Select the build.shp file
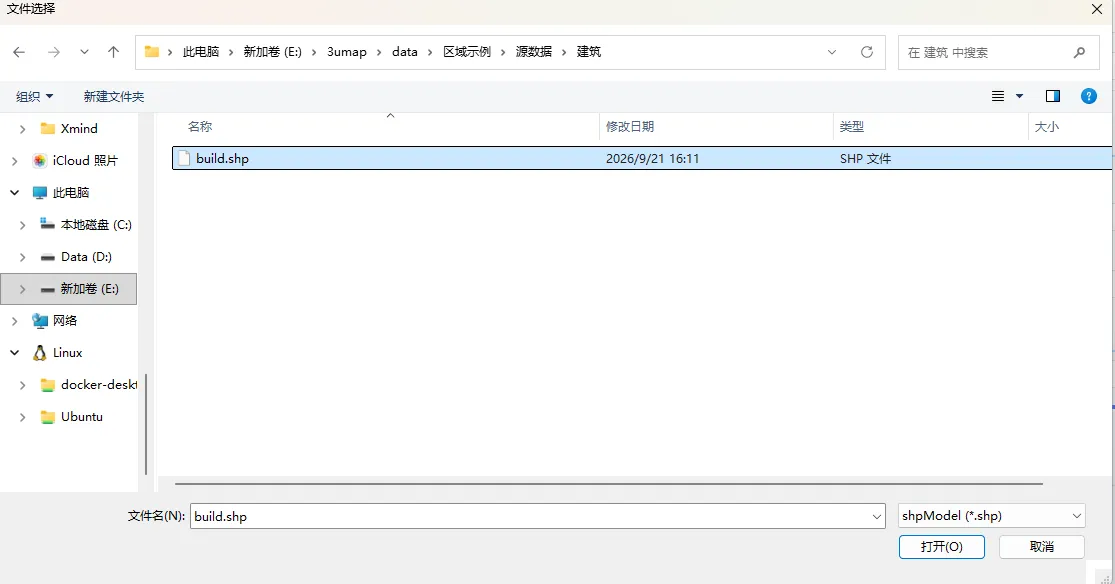The width and height of the screenshot is (1115, 584). point(642,159)
